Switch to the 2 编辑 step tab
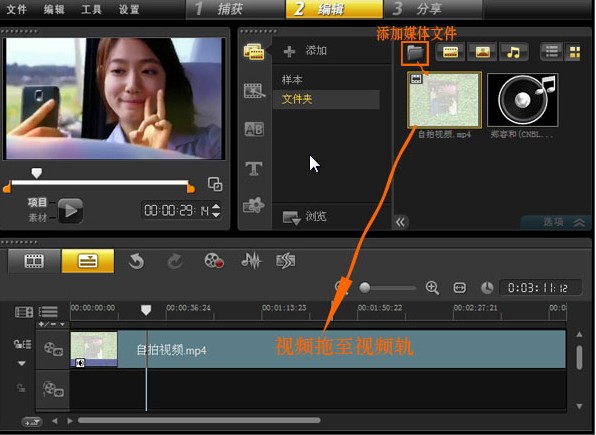The width and height of the screenshot is (596, 435). 334,9
